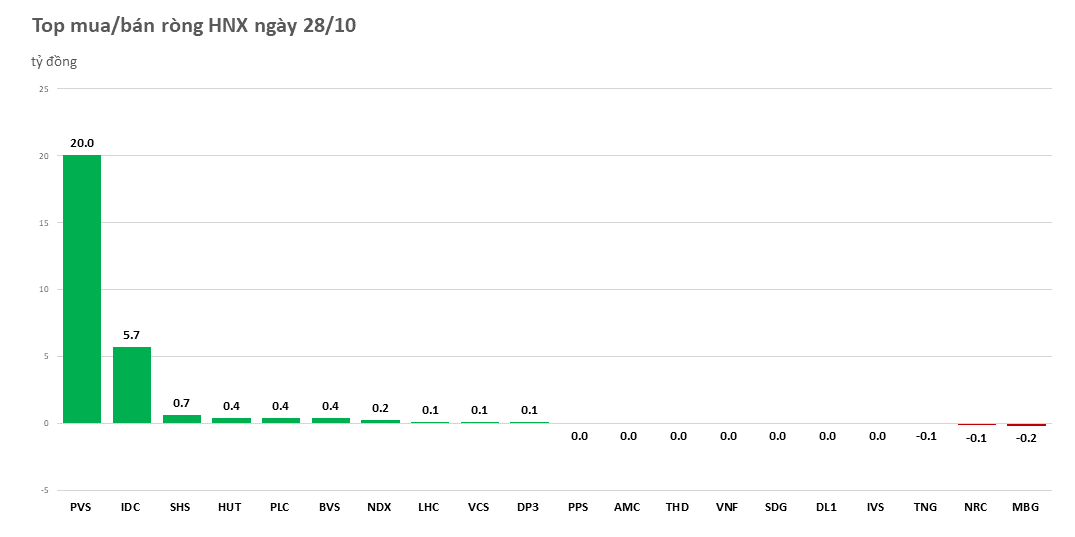Select the chart title "Top mua/bán ròng HNX"
Screen dimensions: 1075x537
pyautogui.click(x=194, y=26)
